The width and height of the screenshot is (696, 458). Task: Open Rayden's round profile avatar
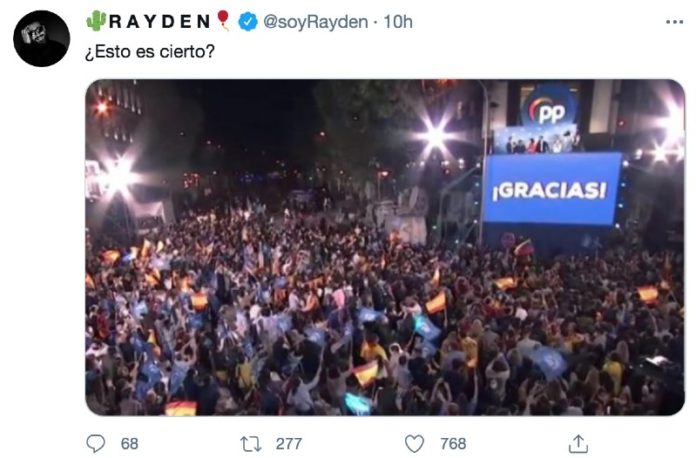(x=41, y=39)
